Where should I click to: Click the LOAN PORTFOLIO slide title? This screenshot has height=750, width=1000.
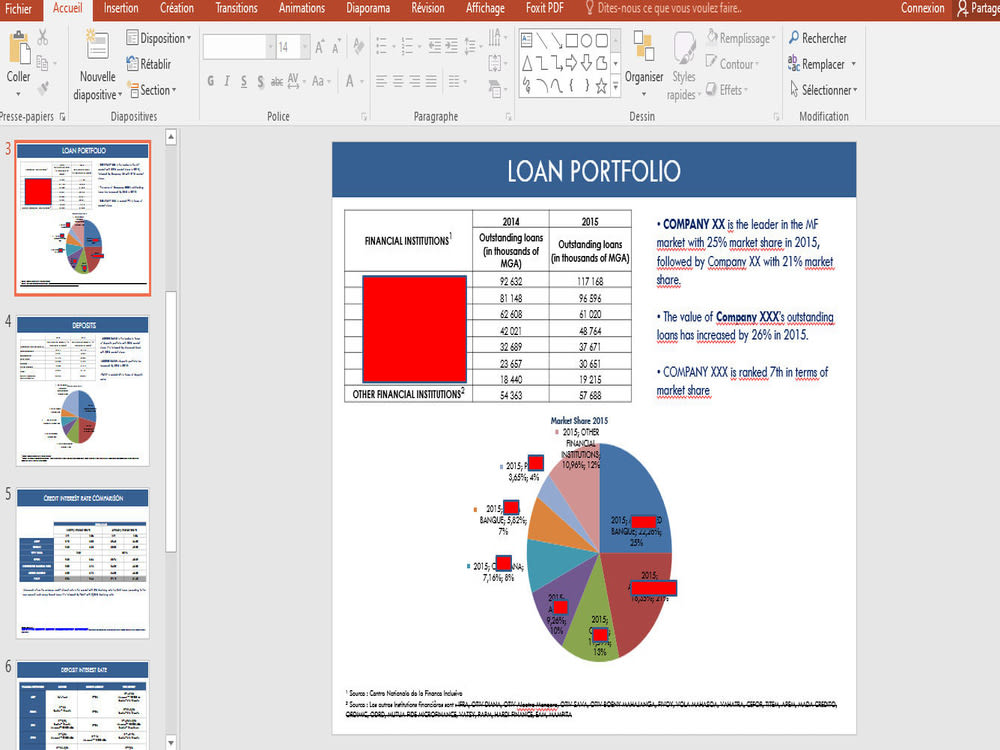(594, 171)
